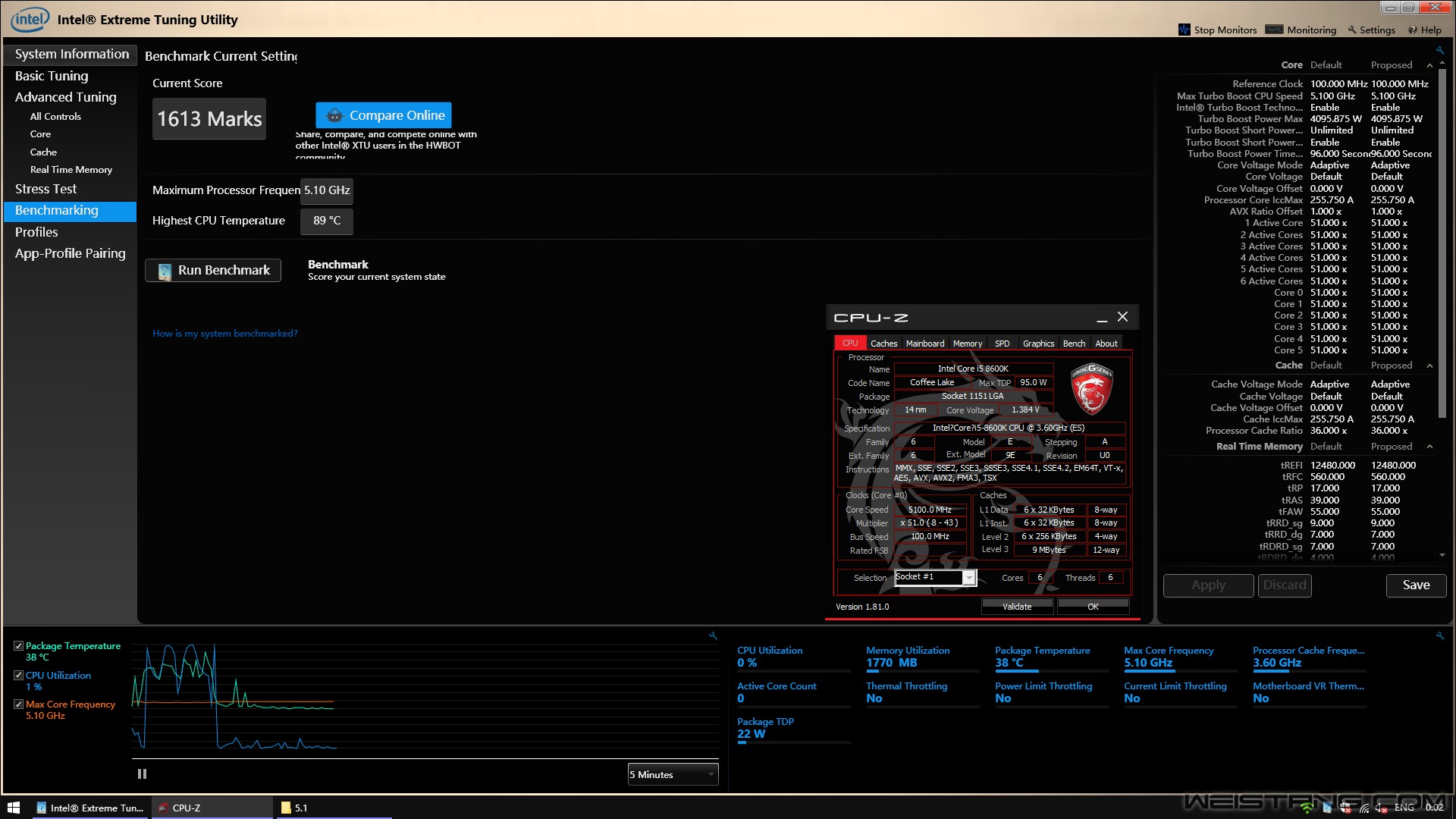Click the security shield tray icon
The image size is (1456, 819).
pyautogui.click(x=1345, y=808)
